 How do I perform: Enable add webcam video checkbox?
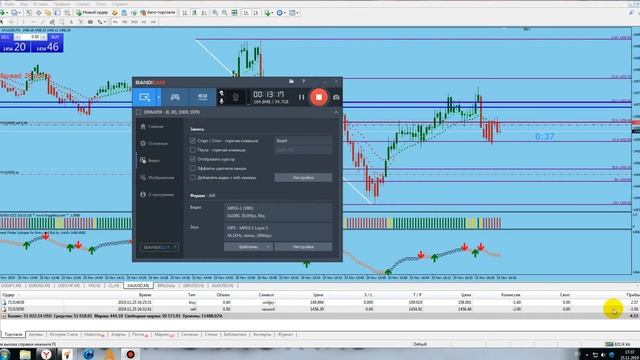(193, 178)
